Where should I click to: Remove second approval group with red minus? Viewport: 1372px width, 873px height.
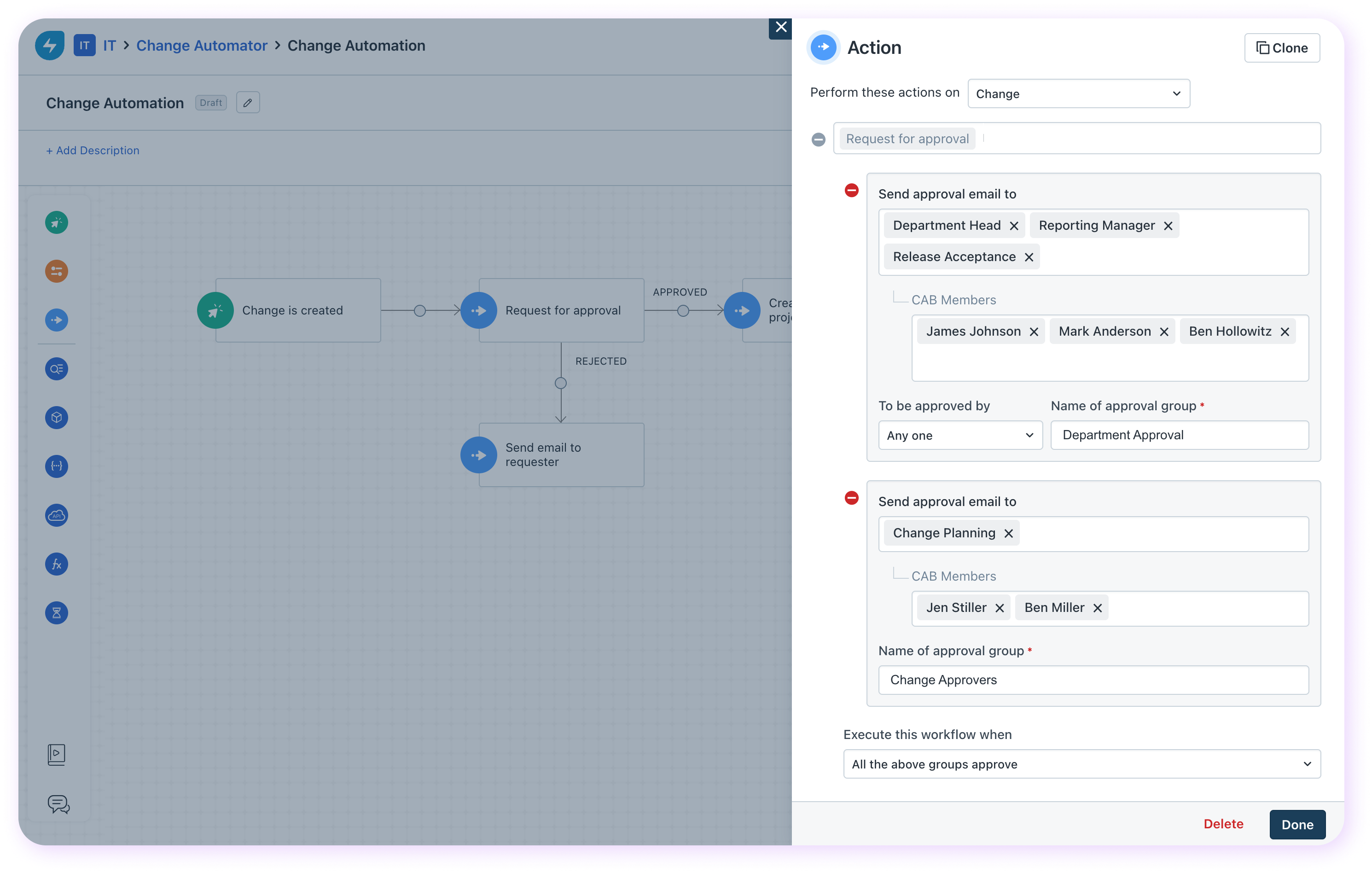tap(851, 498)
